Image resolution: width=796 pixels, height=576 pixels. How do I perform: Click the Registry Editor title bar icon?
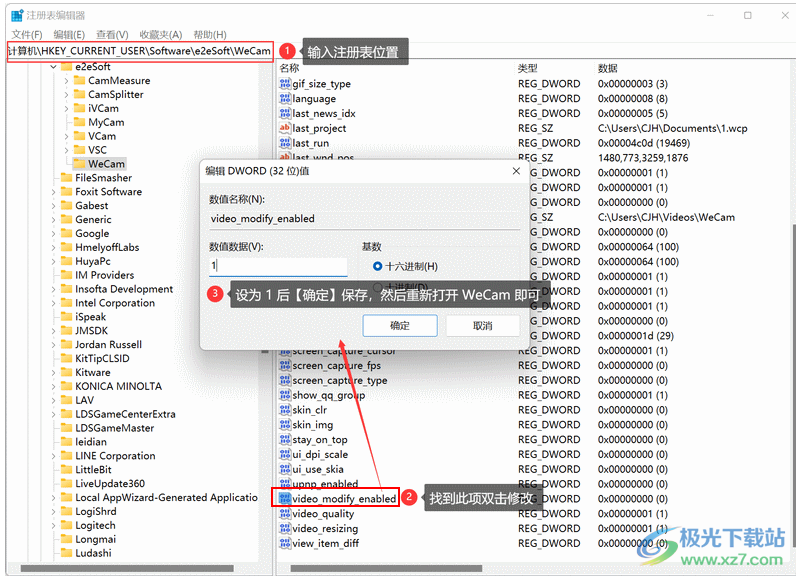pyautogui.click(x=17, y=16)
